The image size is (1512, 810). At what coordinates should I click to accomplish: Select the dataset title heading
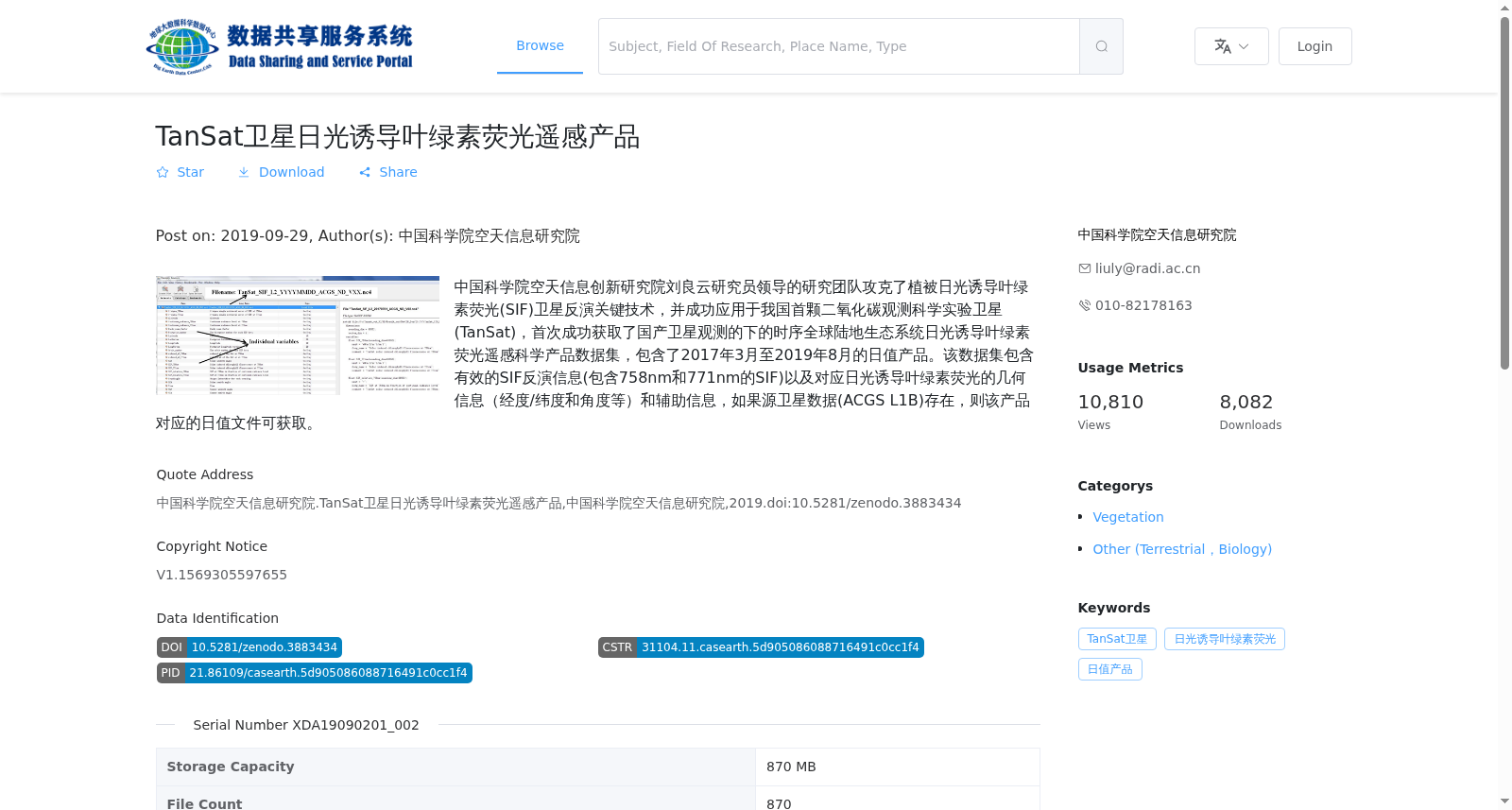(x=398, y=136)
